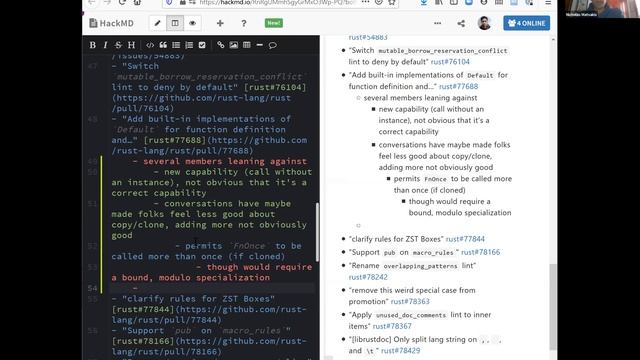Insert horizontal line icon

[x=260, y=45]
